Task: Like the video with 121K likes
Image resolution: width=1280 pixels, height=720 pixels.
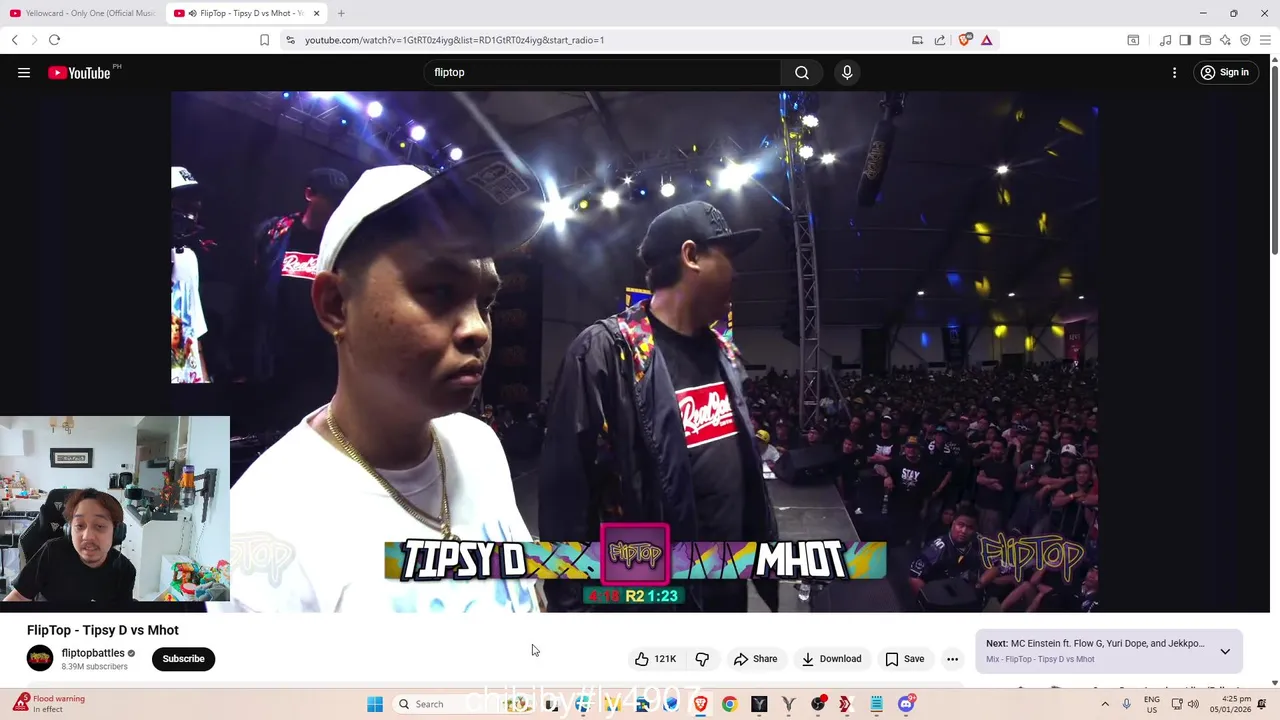Action: [656, 658]
